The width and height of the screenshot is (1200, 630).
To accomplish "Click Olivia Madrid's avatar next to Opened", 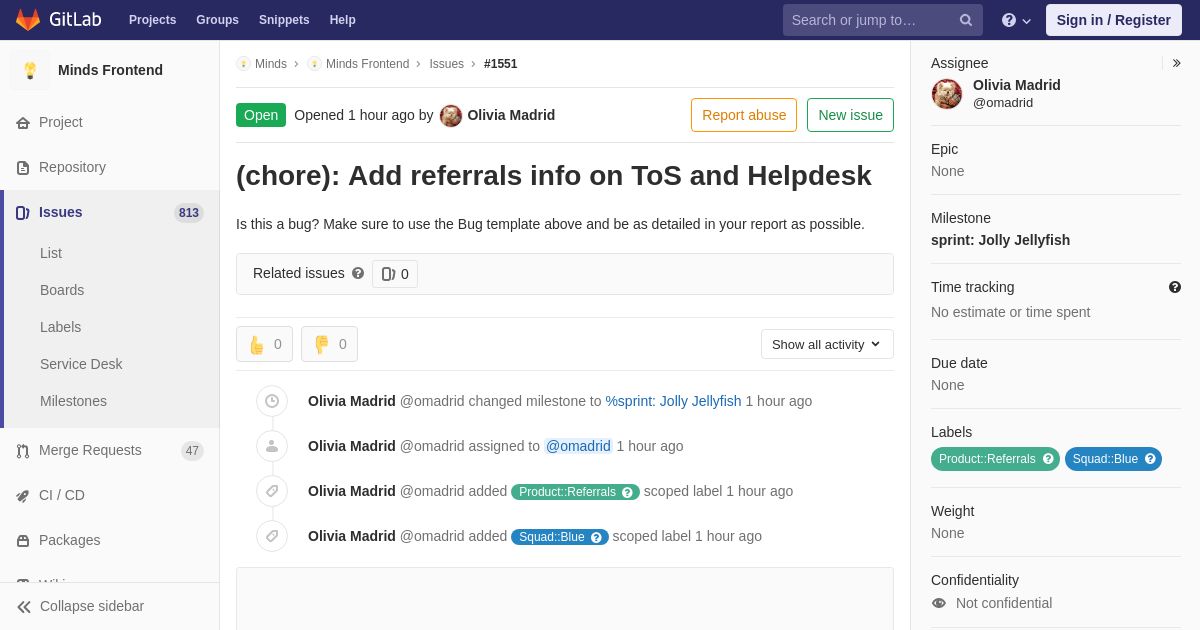I will (x=451, y=115).
